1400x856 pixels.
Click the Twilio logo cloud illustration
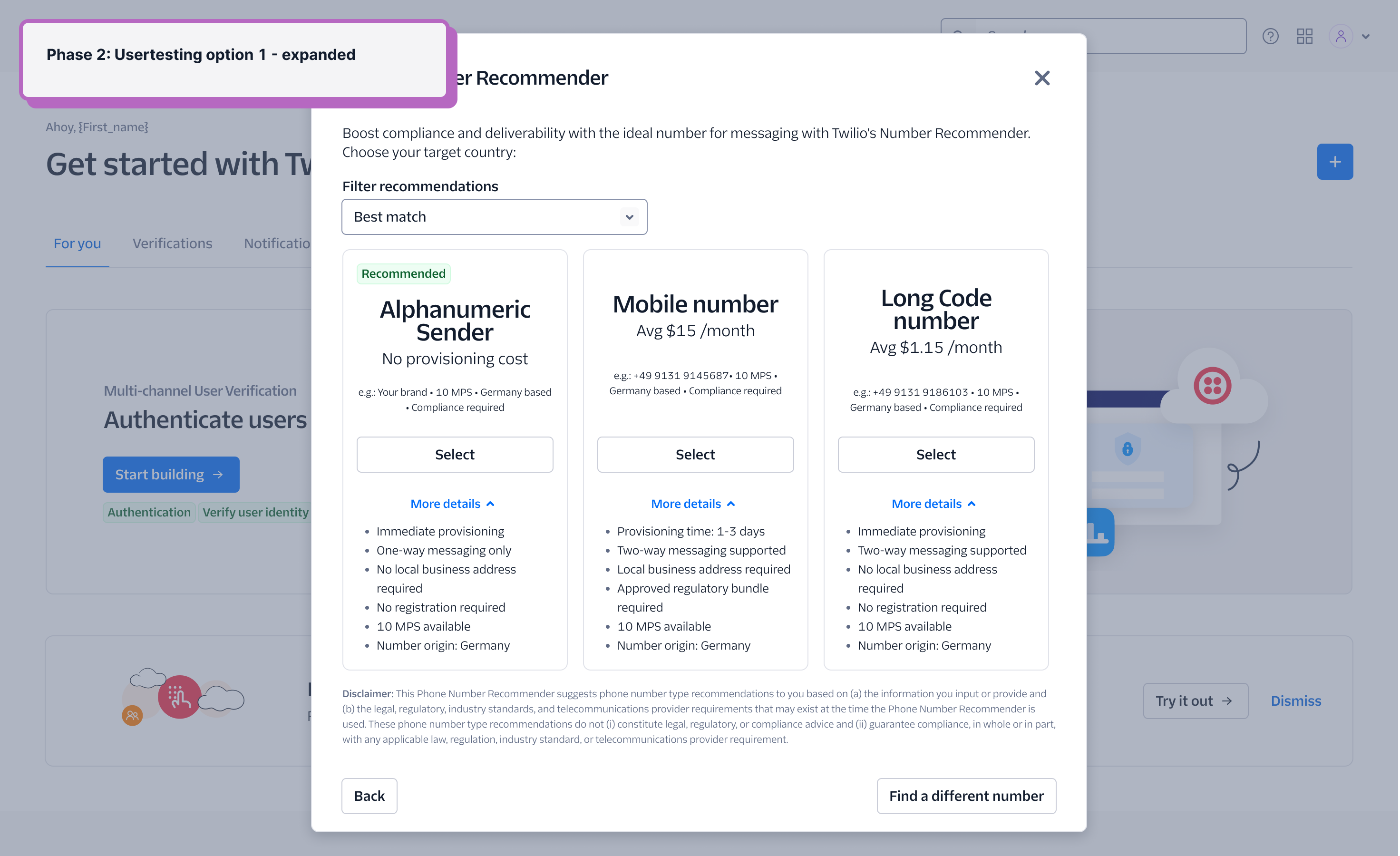coord(1212,386)
